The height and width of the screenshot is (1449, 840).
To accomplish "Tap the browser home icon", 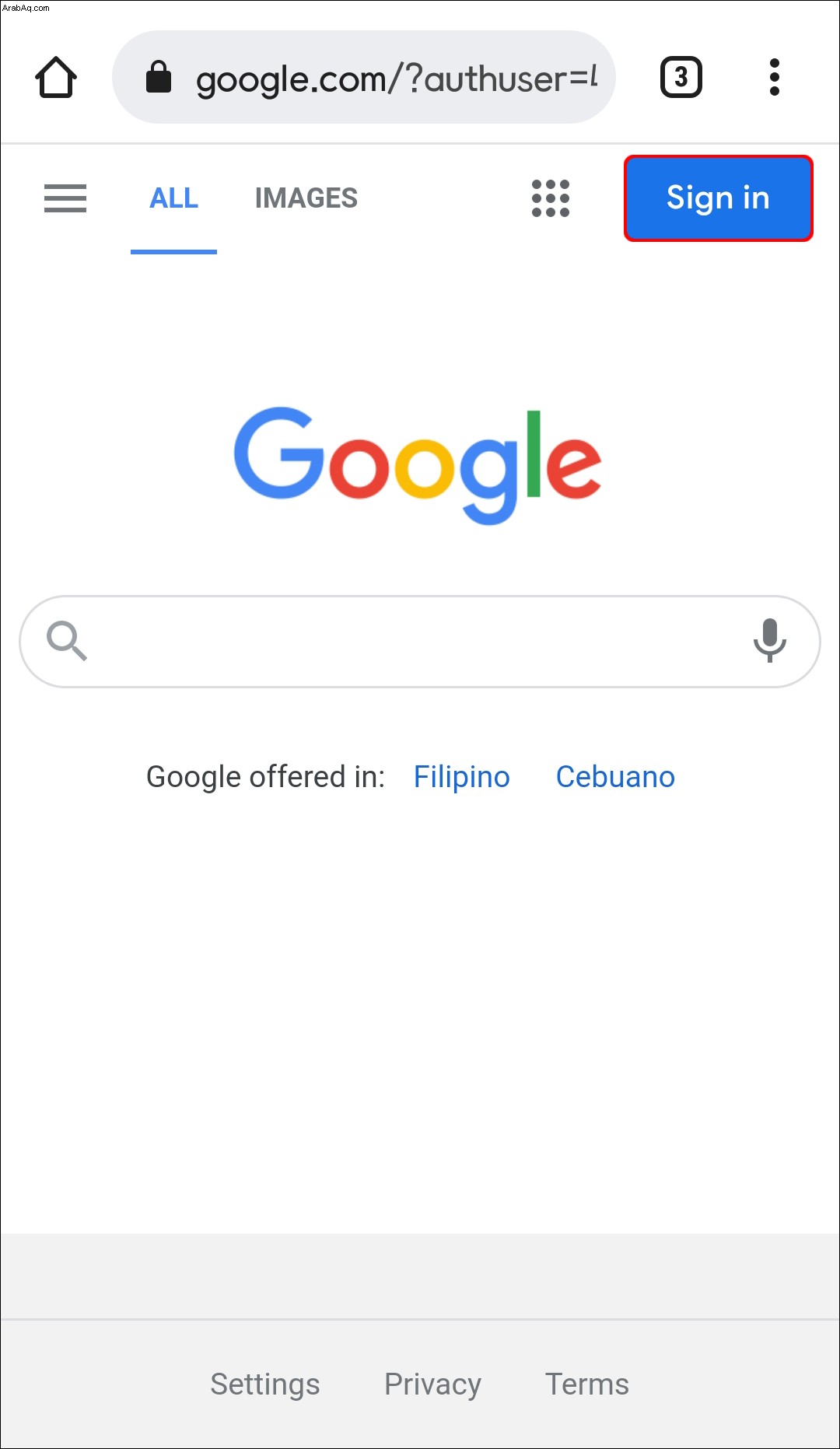I will pos(56,77).
